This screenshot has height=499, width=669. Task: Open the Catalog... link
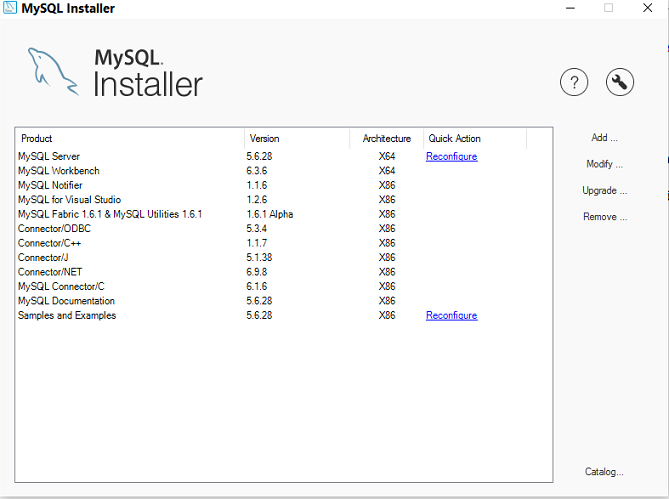[604, 472]
